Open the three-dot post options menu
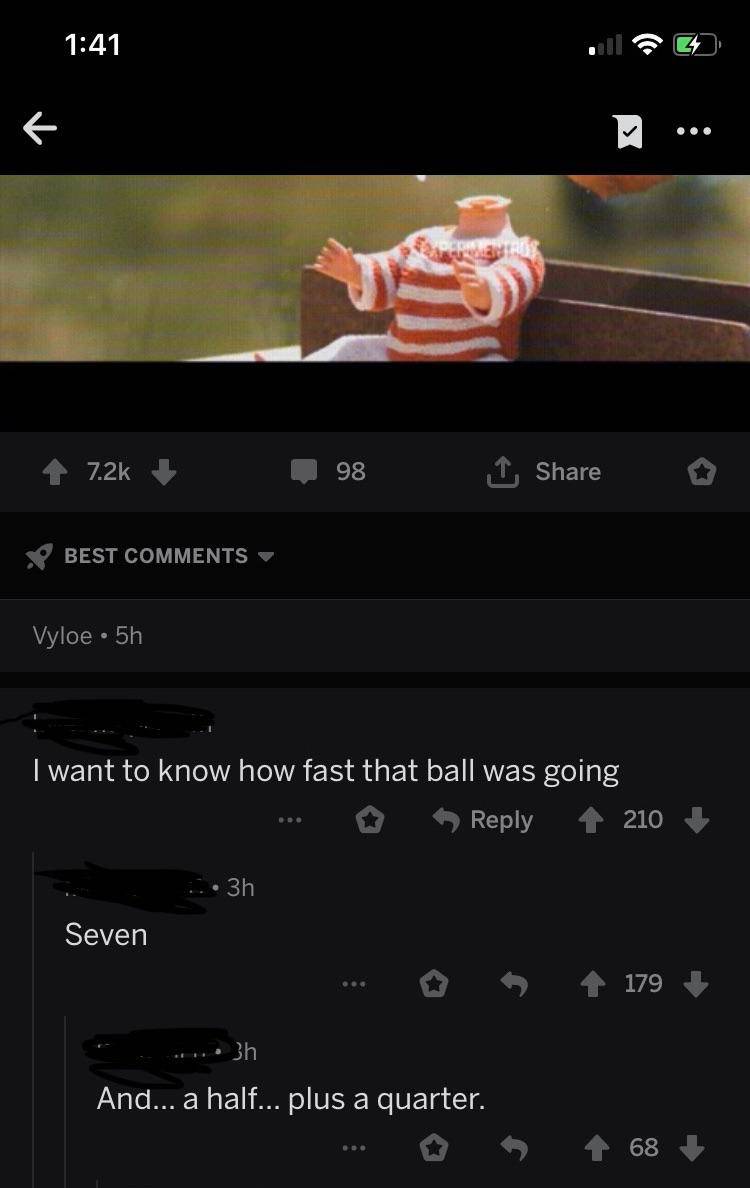Screen dimensions: 750x1188 point(694,131)
